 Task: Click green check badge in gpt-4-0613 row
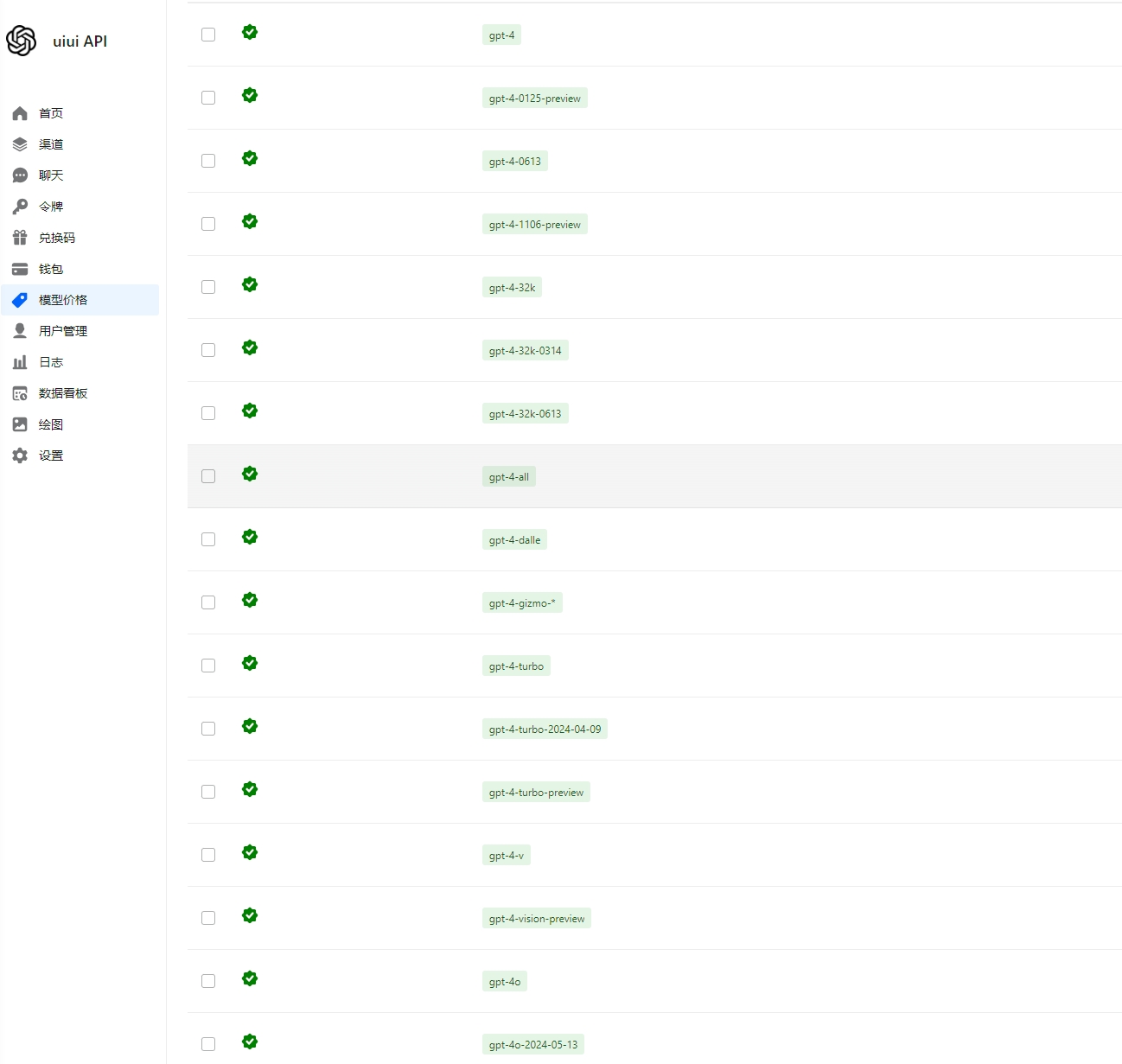pos(250,158)
